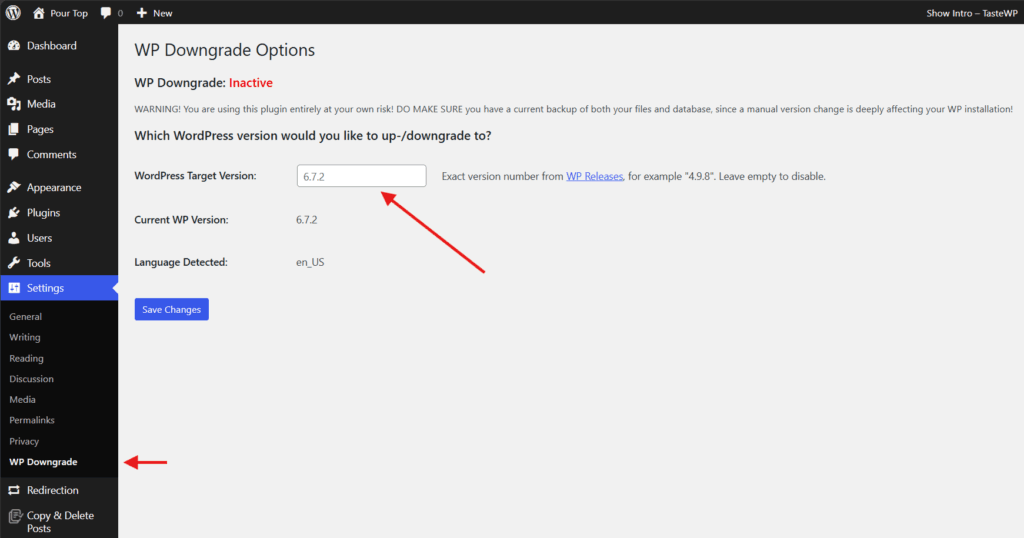This screenshot has height=538, width=1024.
Task: Click the WordPress logo icon
Action: (x=13, y=12)
